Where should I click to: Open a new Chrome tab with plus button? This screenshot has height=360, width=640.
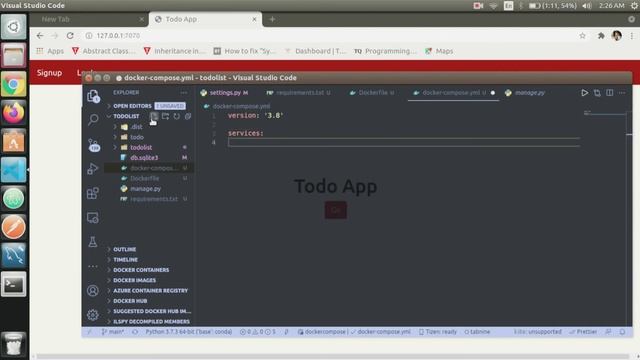coord(272,19)
